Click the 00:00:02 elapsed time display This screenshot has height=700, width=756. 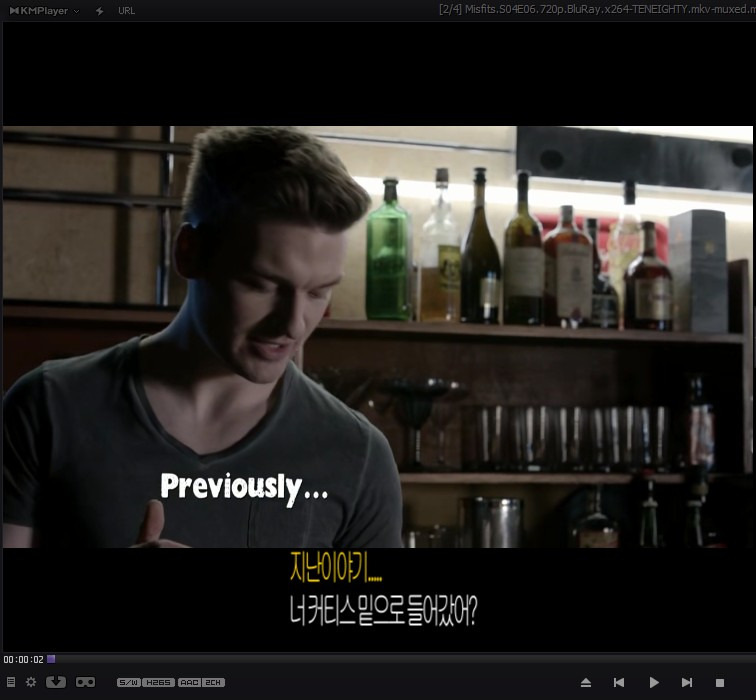23,659
